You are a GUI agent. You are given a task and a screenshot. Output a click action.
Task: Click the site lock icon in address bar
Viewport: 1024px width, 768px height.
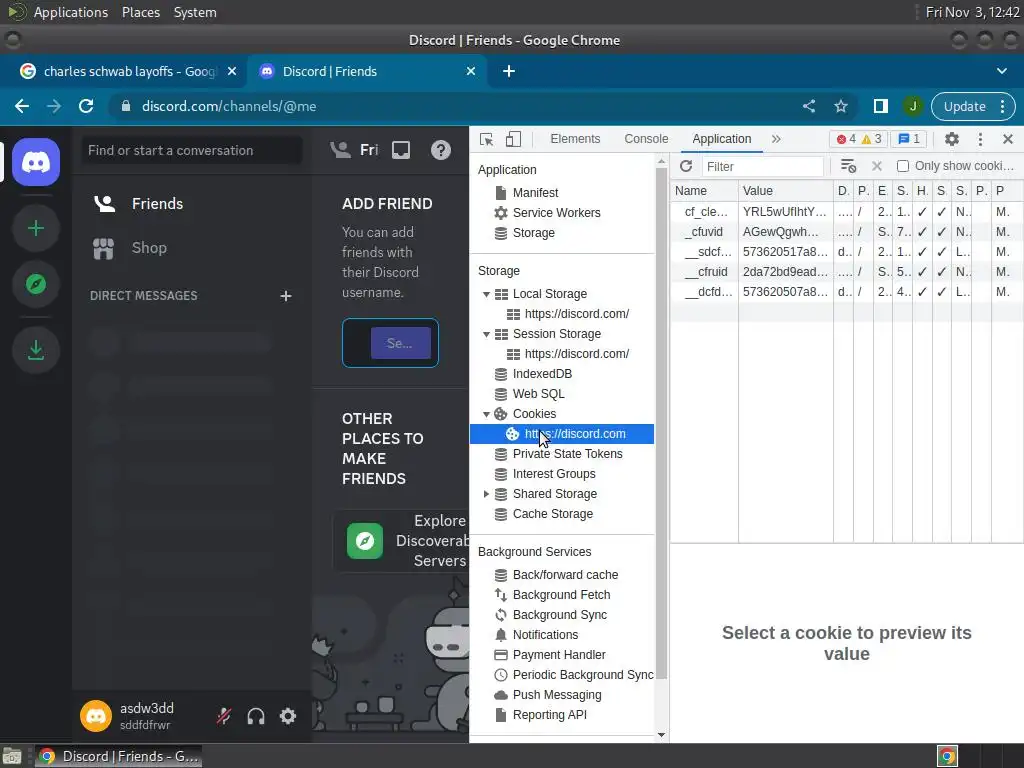(126, 106)
